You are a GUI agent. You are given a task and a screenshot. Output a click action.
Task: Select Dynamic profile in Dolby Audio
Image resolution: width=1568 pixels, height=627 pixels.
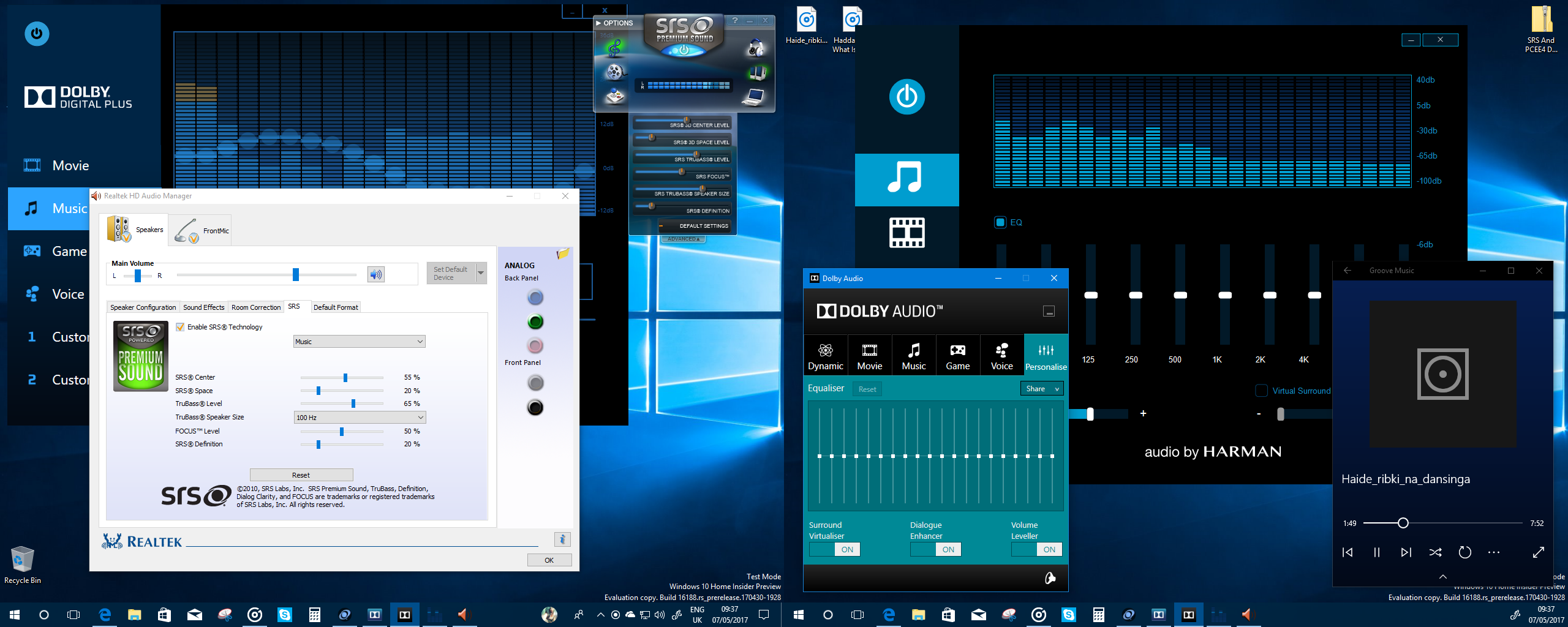coord(826,356)
